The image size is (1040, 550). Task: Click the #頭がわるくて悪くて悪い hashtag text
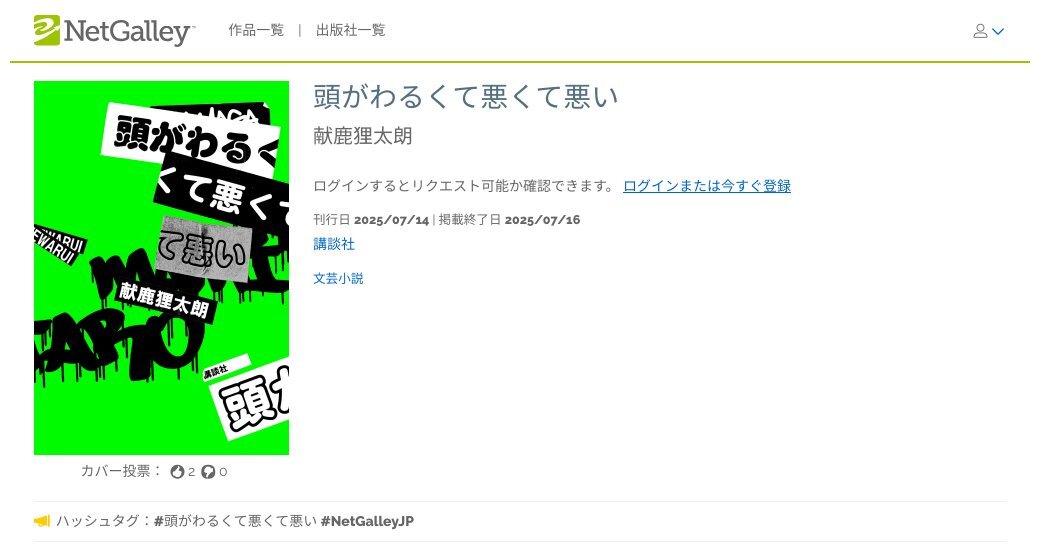[x=235, y=521]
